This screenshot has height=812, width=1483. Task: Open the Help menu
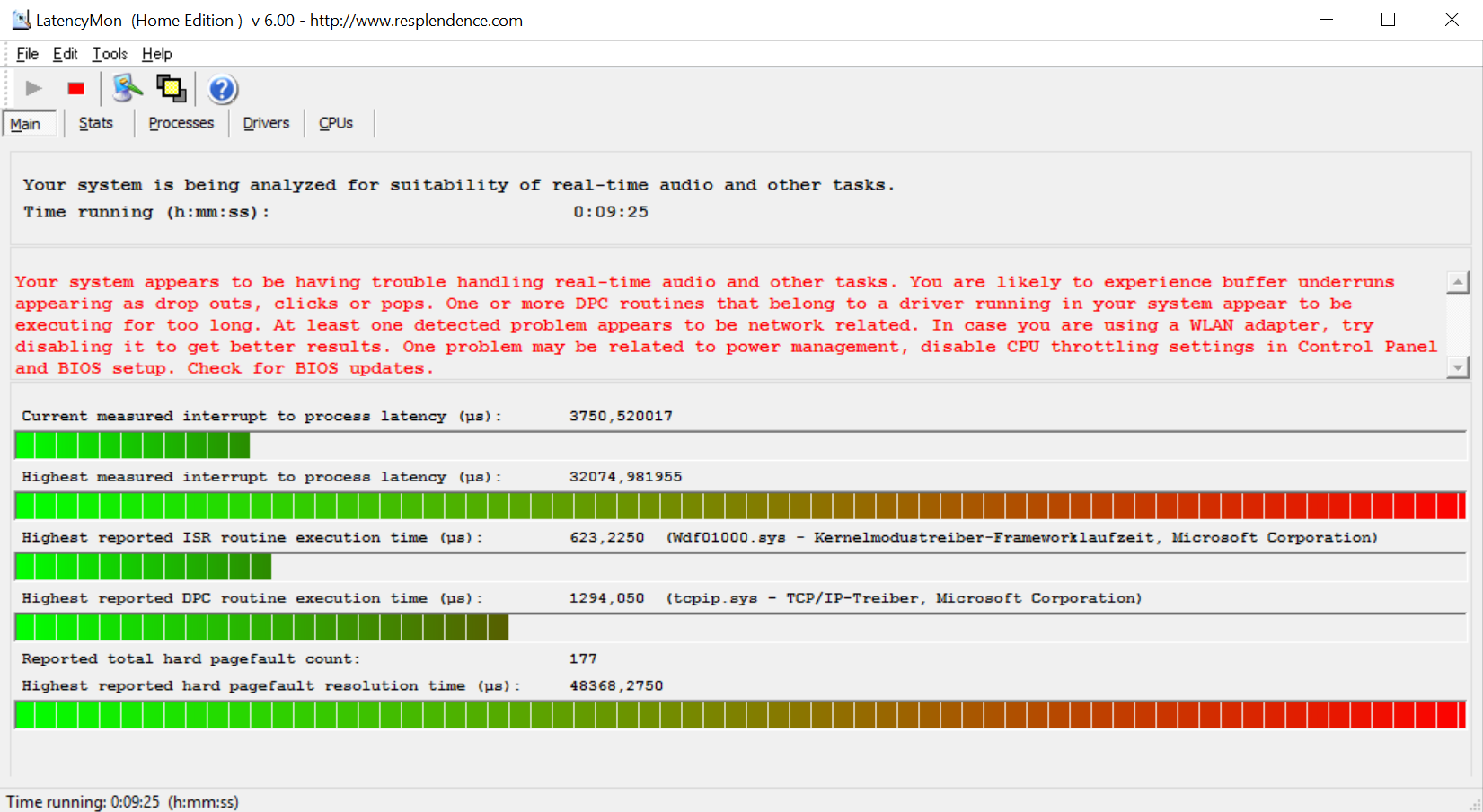[156, 54]
